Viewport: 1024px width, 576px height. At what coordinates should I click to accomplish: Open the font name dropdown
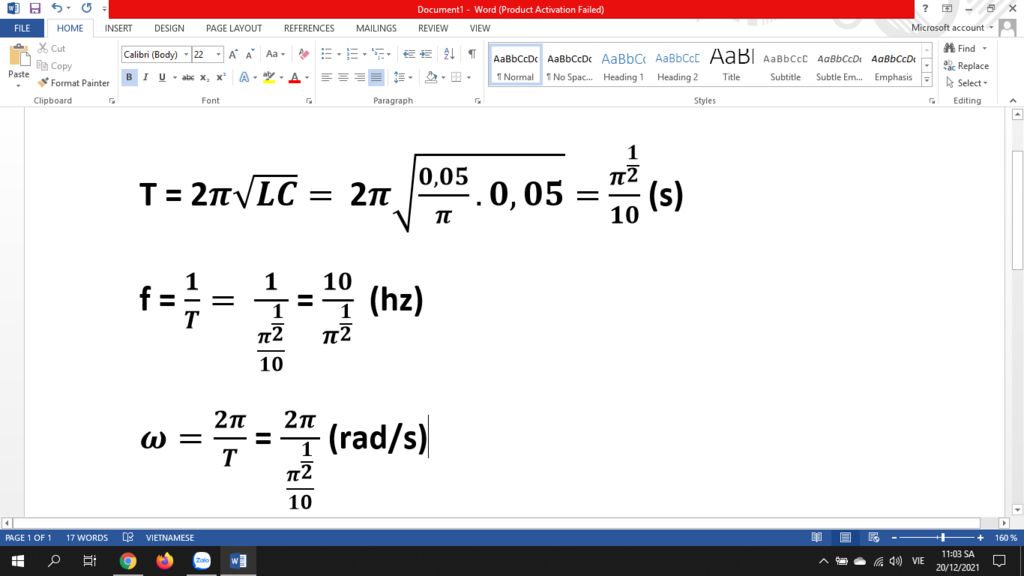(x=186, y=54)
